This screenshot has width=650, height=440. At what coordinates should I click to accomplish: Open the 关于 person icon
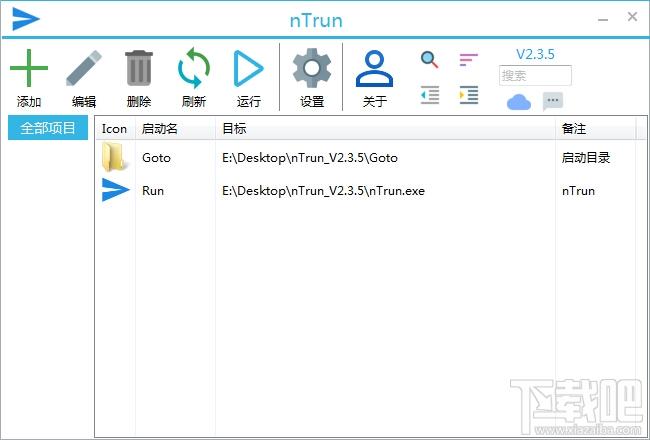click(374, 68)
